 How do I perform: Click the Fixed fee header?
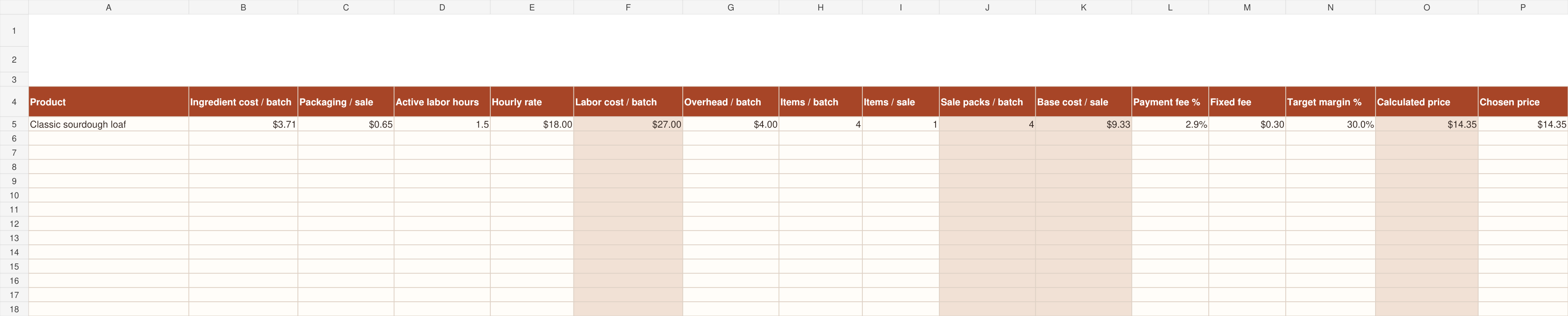tap(1247, 102)
